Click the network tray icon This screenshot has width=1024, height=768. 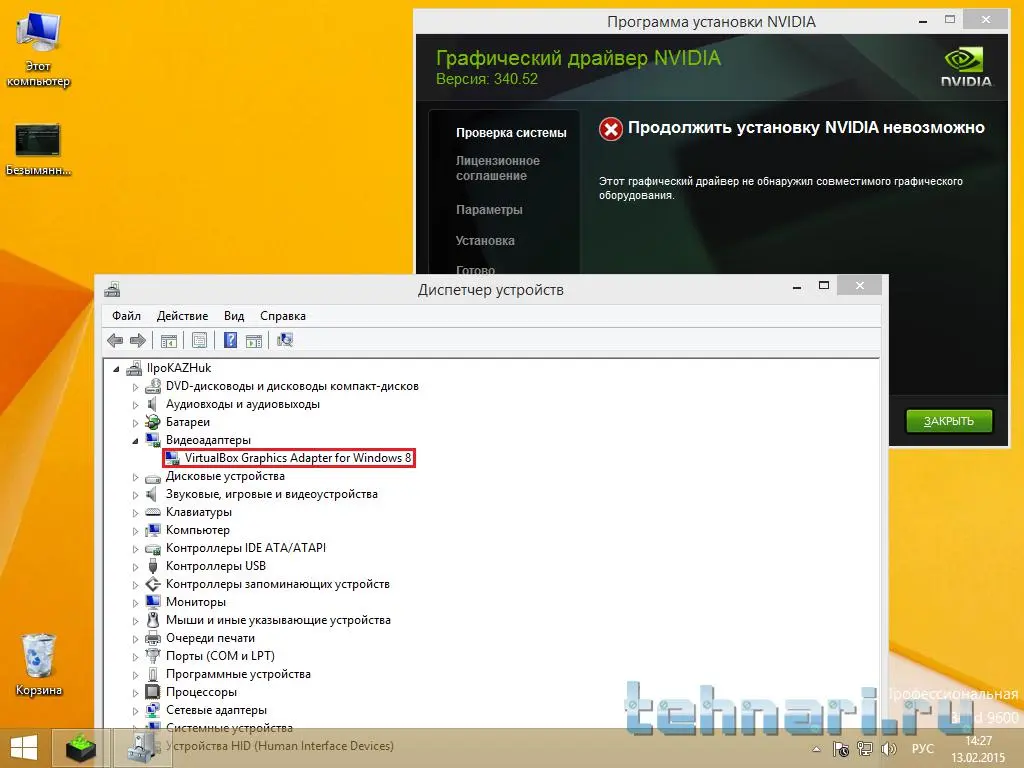(865, 749)
